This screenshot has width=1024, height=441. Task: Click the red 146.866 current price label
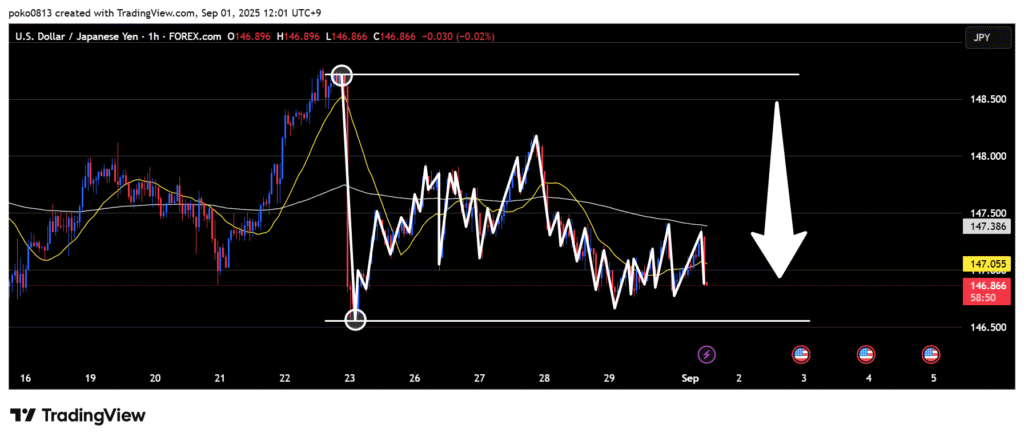[984, 285]
